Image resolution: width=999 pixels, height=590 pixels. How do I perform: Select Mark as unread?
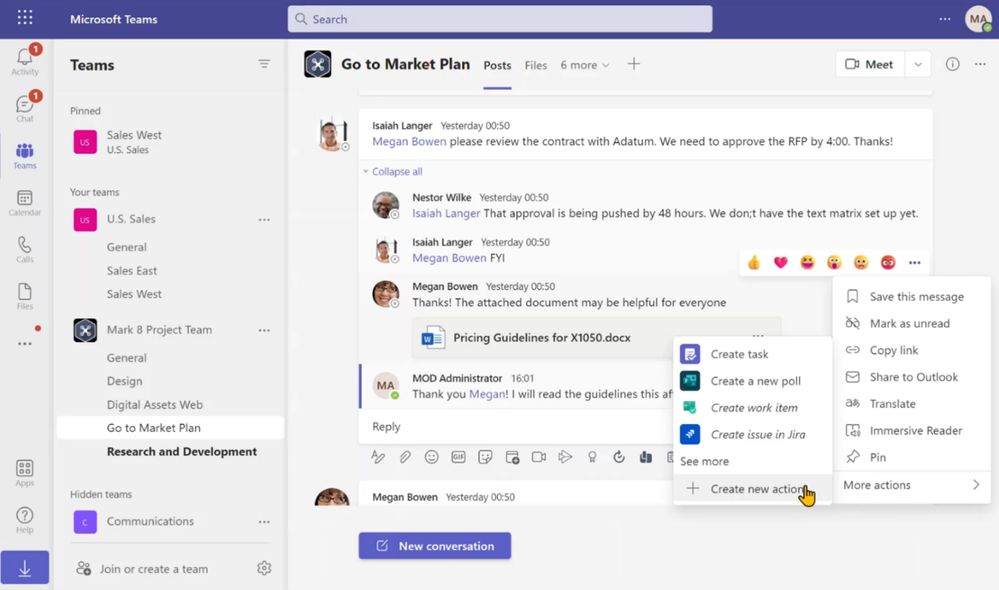[912, 323]
